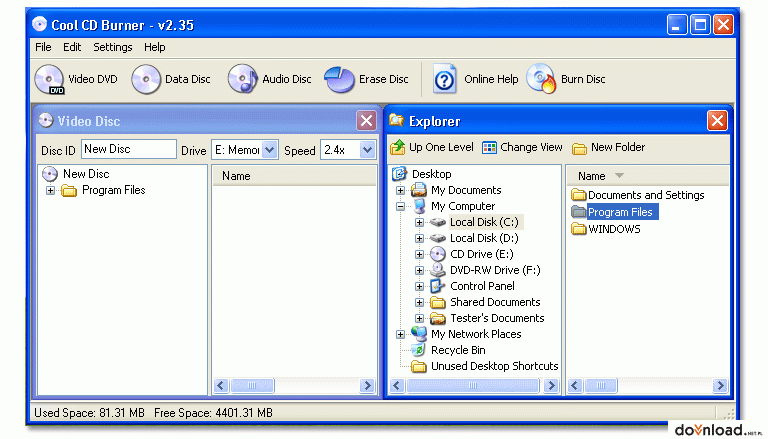Expand DVD-RW Drive (F:) node

tap(419, 270)
